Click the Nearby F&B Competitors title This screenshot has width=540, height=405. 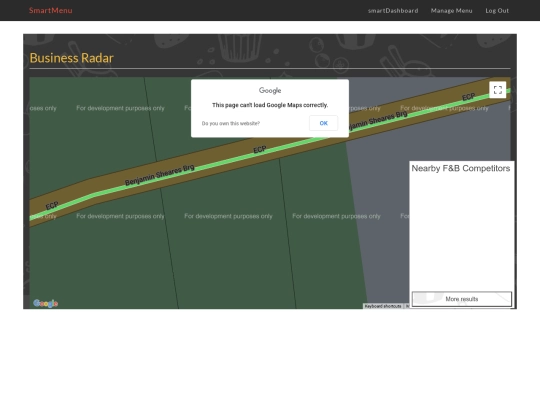[461, 168]
